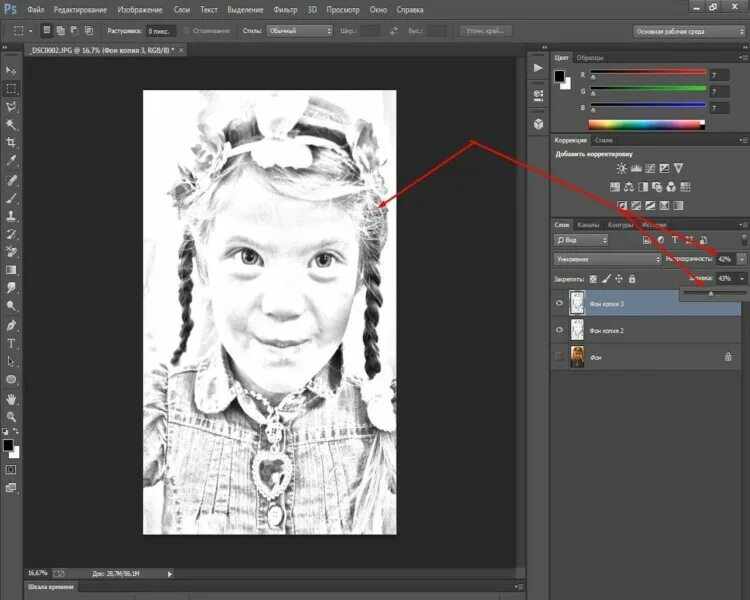Select the Magic Wand tool
Image resolution: width=750 pixels, height=600 pixels.
(11, 124)
